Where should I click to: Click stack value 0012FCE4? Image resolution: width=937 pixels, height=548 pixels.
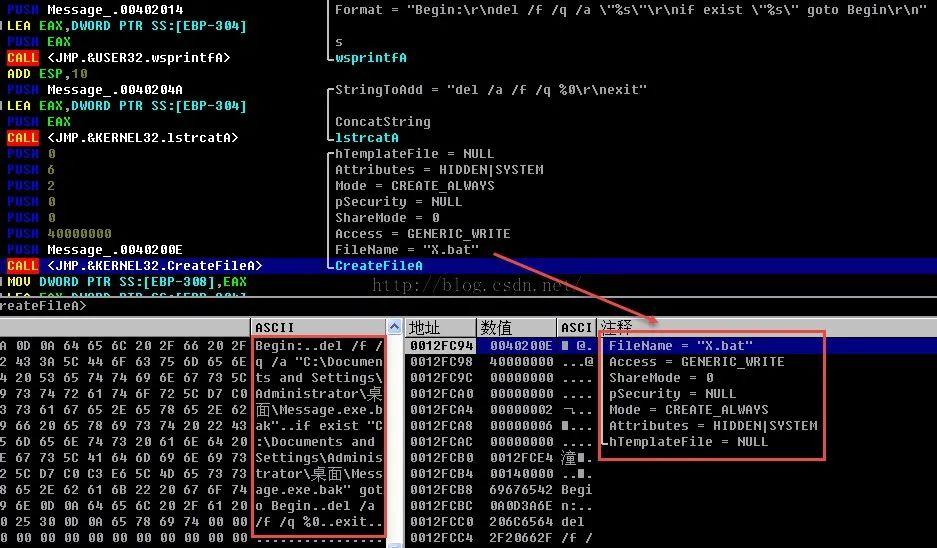pos(521,458)
